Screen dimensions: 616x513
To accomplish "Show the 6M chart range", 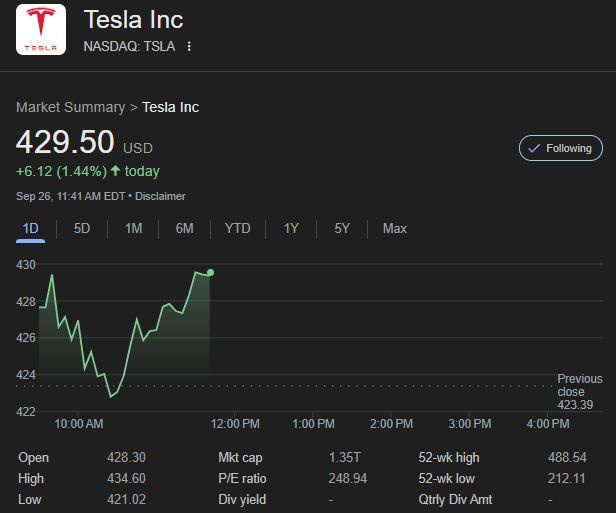I will [184, 228].
